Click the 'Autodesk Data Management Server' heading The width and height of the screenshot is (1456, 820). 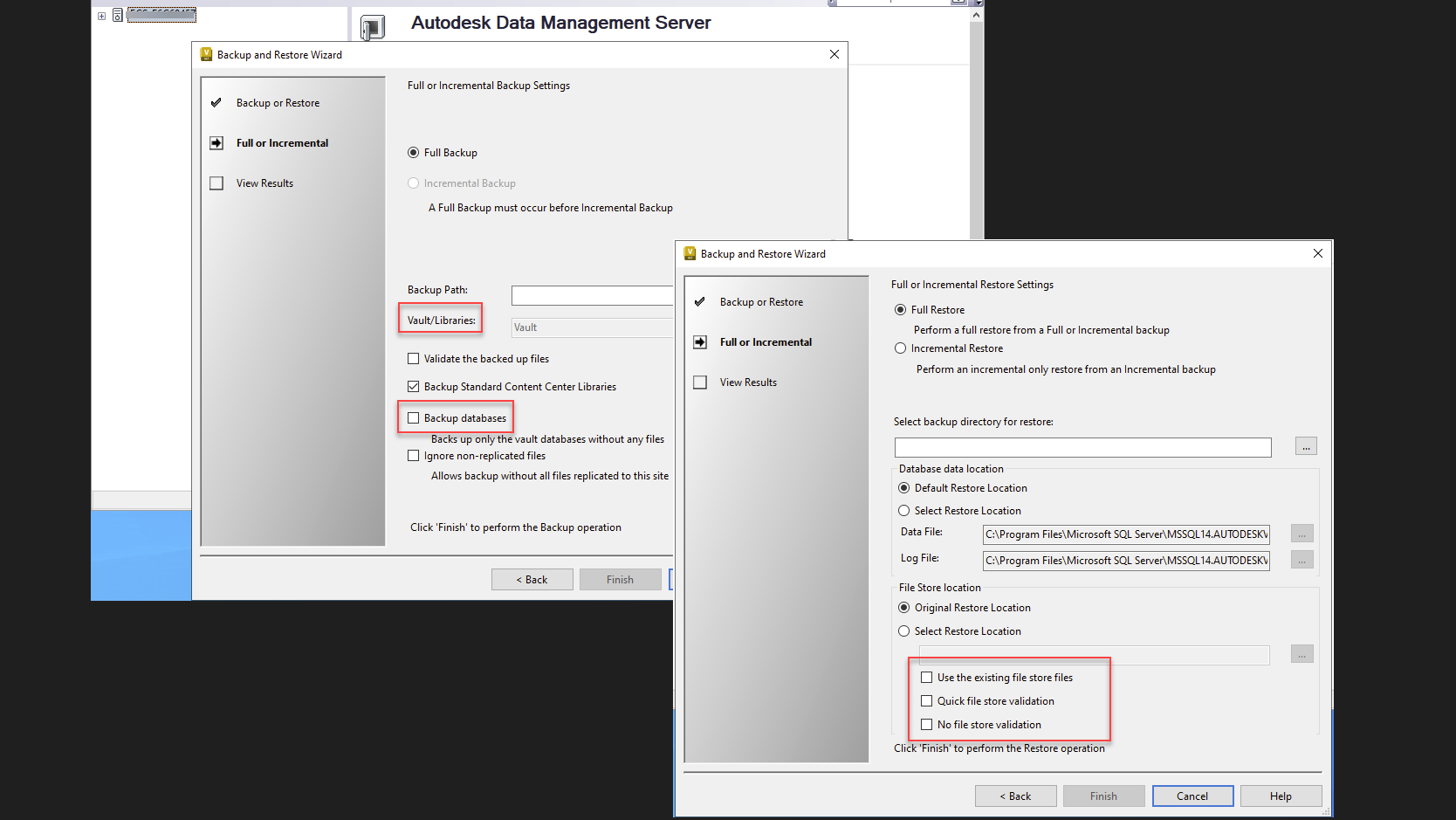click(561, 23)
